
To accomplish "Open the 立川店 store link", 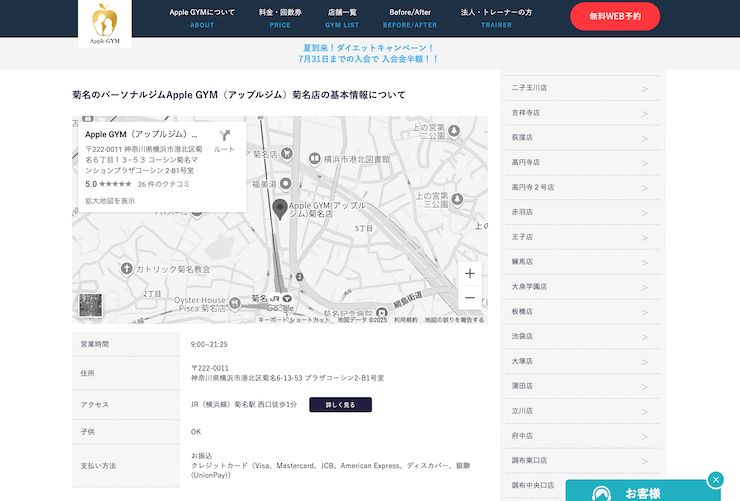I will tap(583, 411).
